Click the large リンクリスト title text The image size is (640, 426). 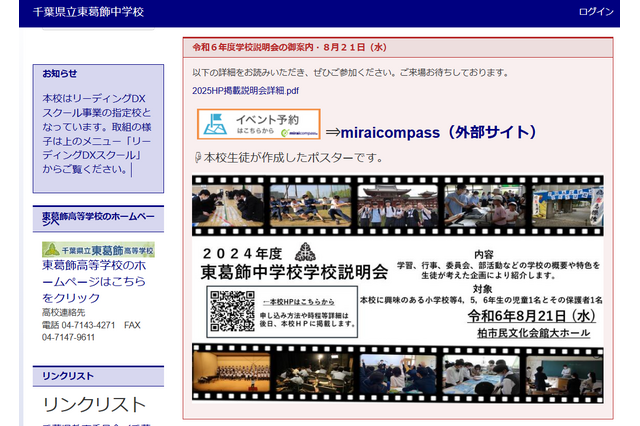point(94,405)
